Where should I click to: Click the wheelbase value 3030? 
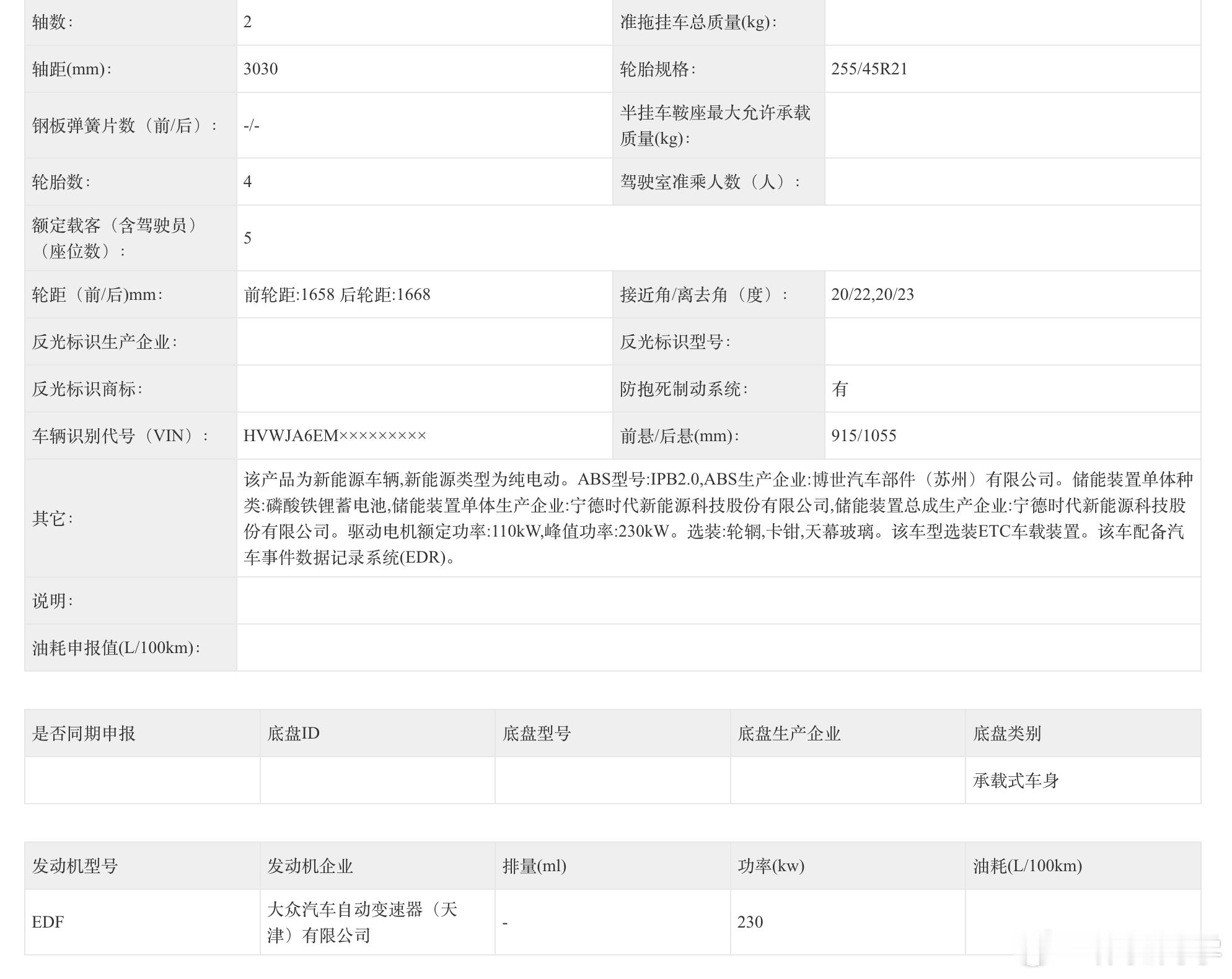tap(261, 69)
